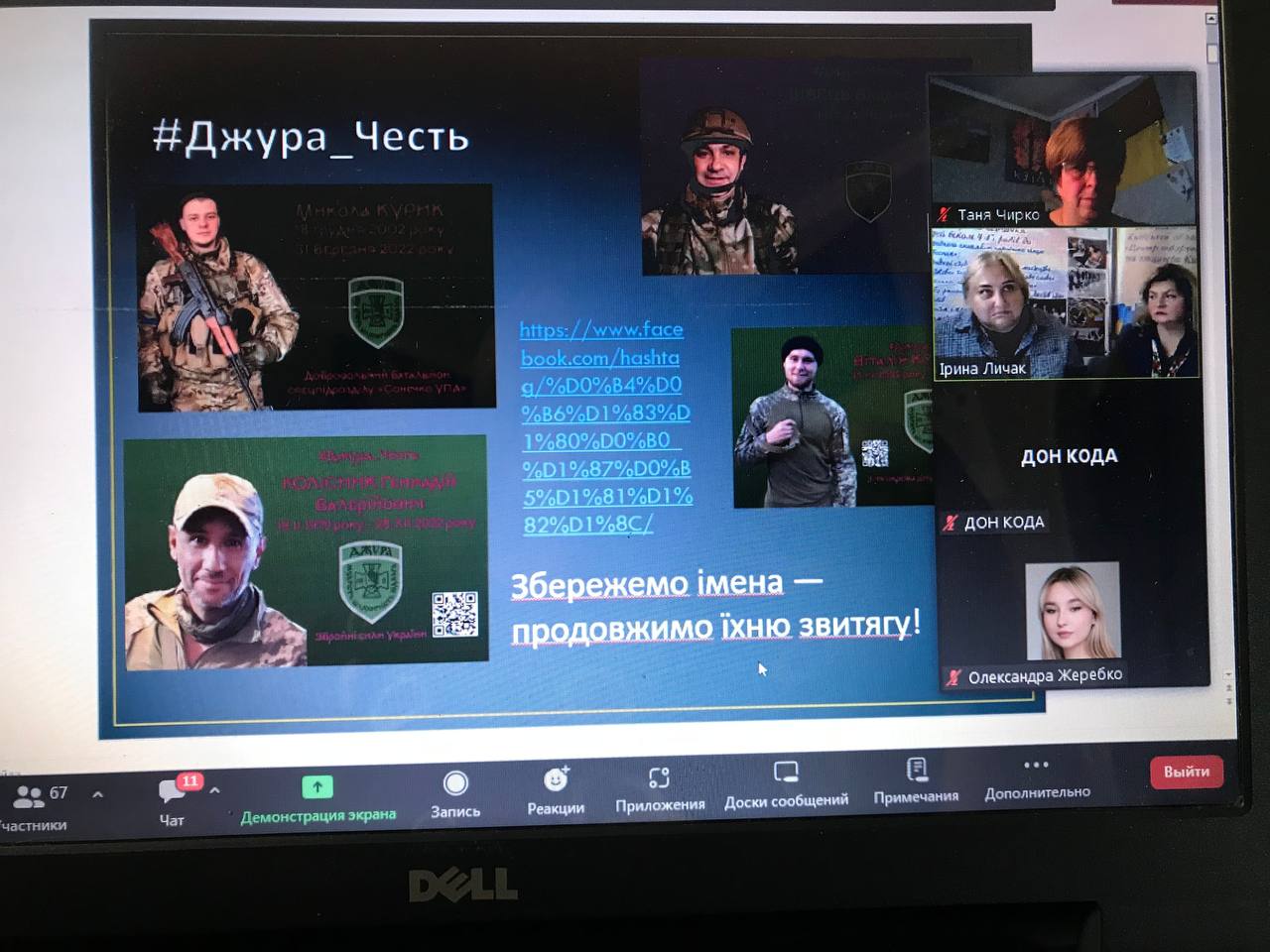Toggle muted mic icon beside ДОН КОДА label

(x=951, y=523)
